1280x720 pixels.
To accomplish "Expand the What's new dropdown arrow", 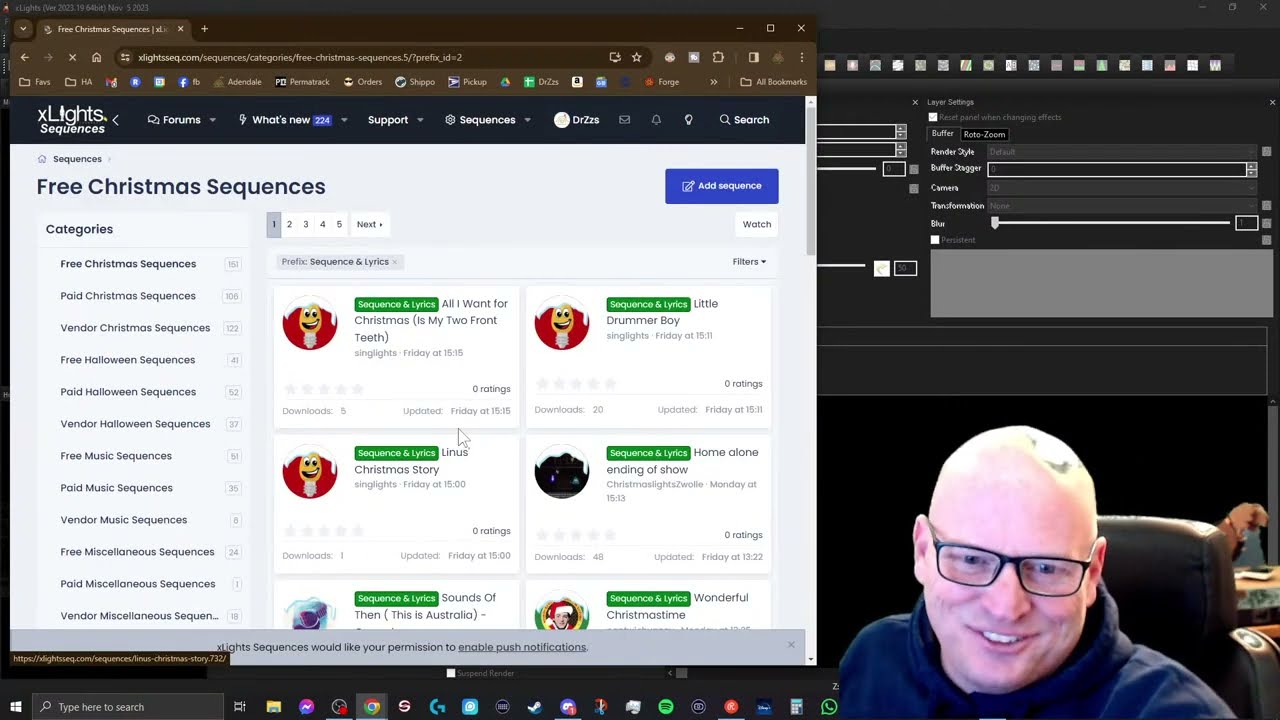I will [x=344, y=120].
